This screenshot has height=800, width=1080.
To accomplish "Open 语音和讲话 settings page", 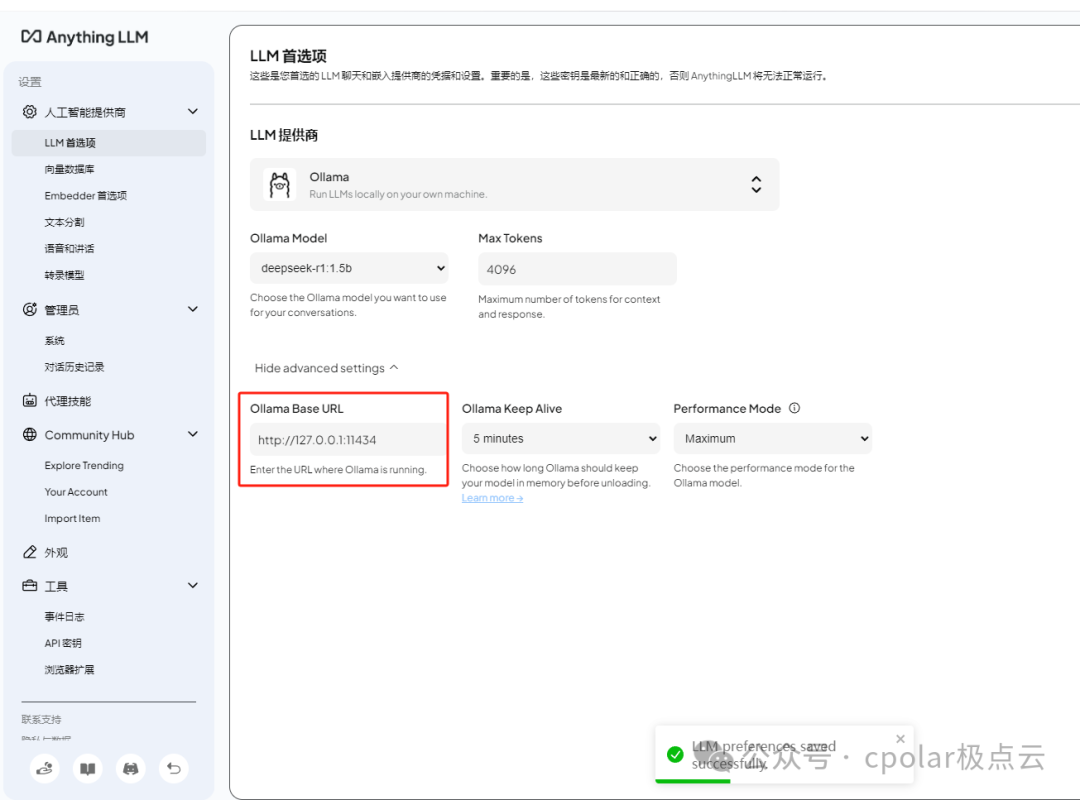I will [70, 249].
